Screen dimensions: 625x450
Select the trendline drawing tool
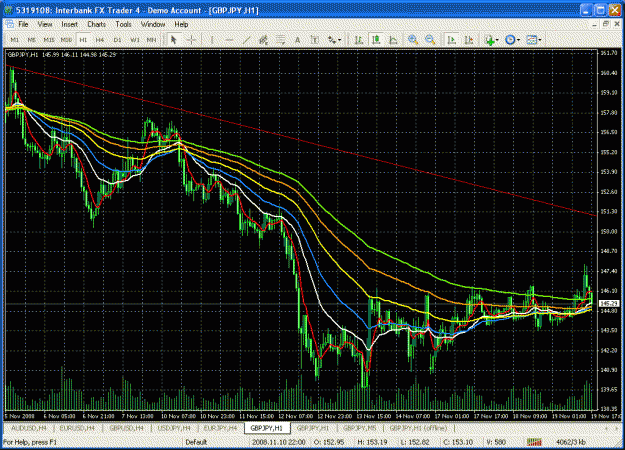pos(246,40)
